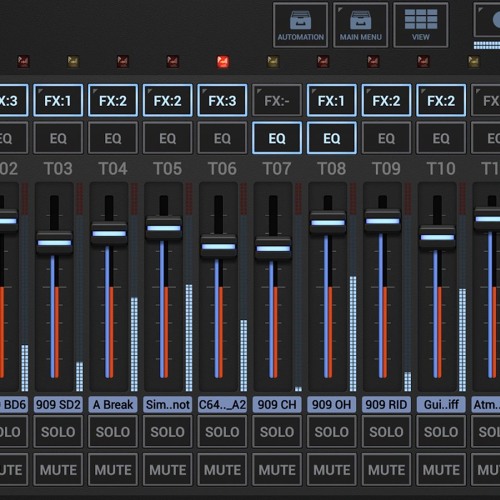This screenshot has height=500, width=500.
Task: Select the '909 OH' track name label
Action: click(x=332, y=405)
